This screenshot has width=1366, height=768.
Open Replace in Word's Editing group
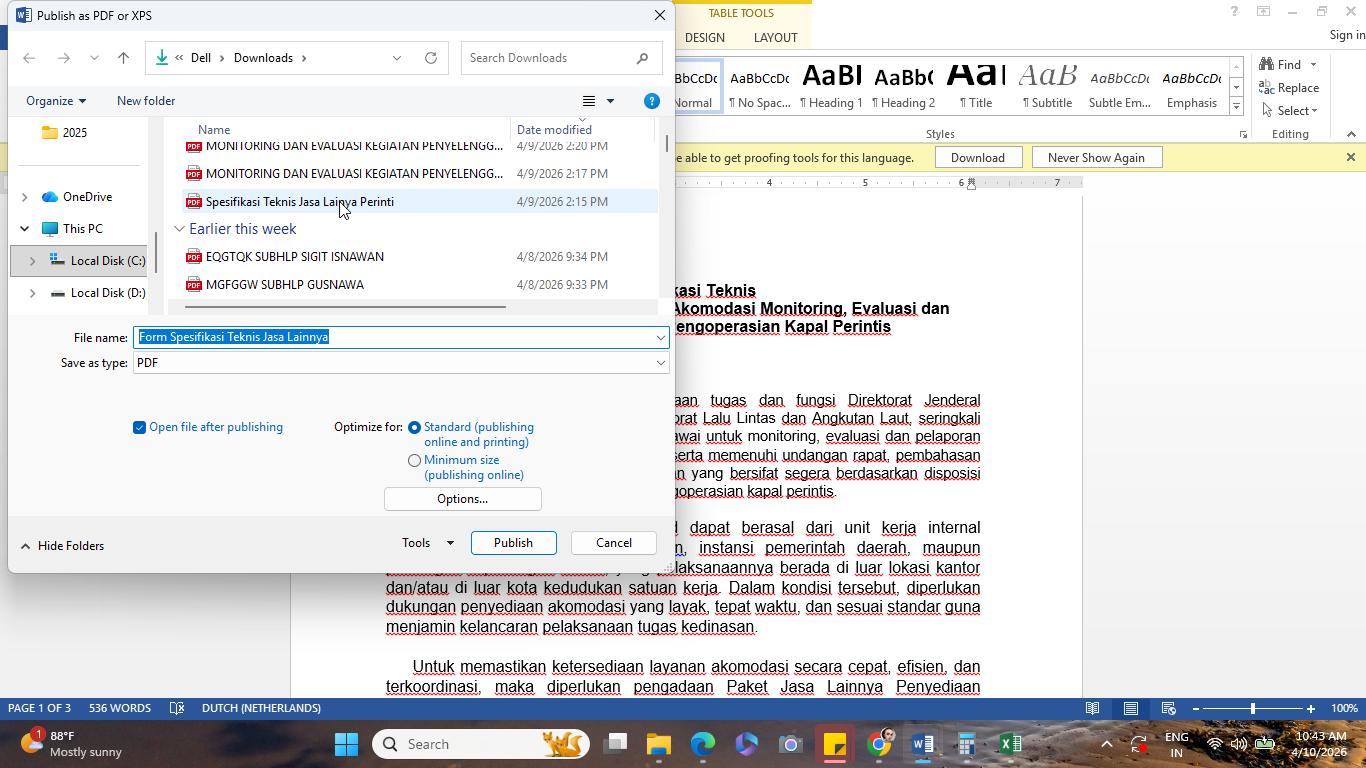click(1289, 87)
